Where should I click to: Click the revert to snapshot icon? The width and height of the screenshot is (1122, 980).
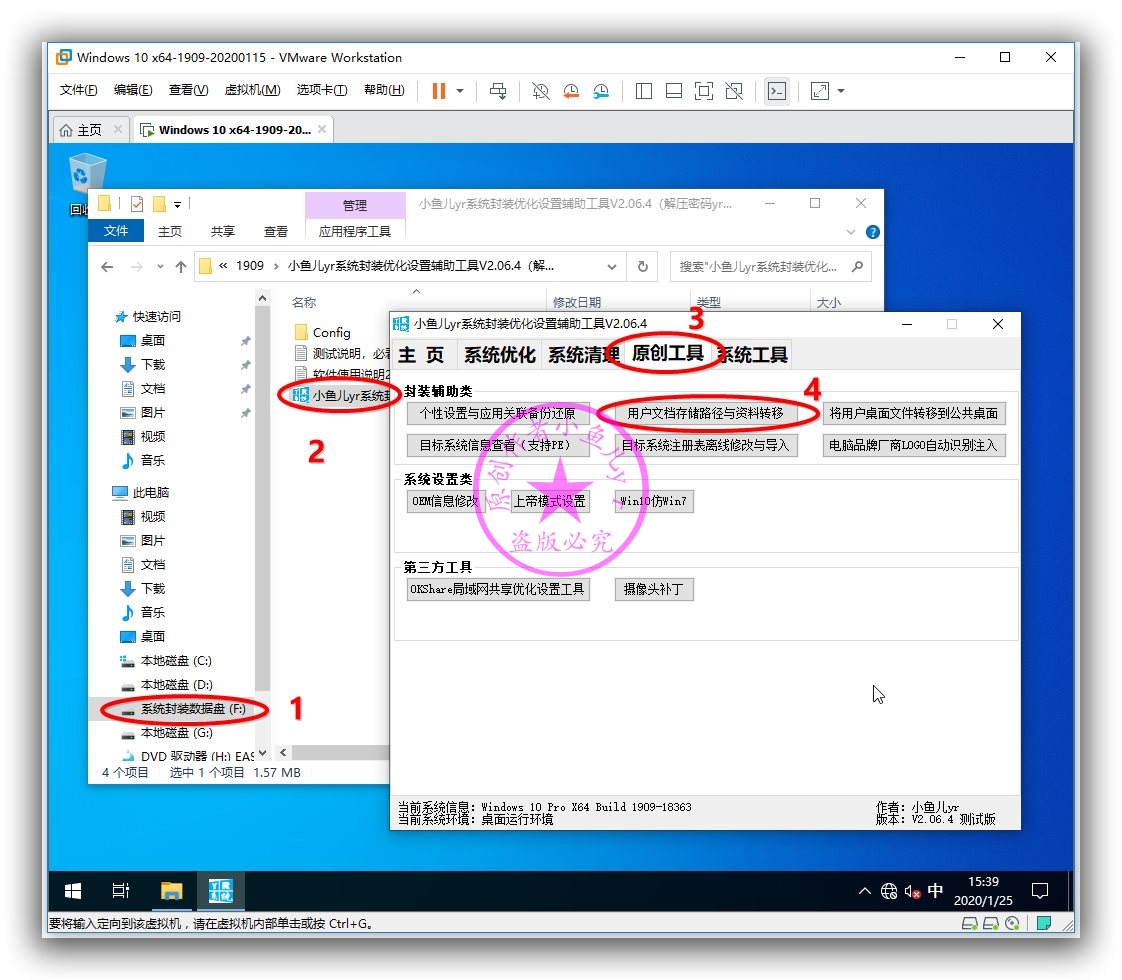[571, 91]
